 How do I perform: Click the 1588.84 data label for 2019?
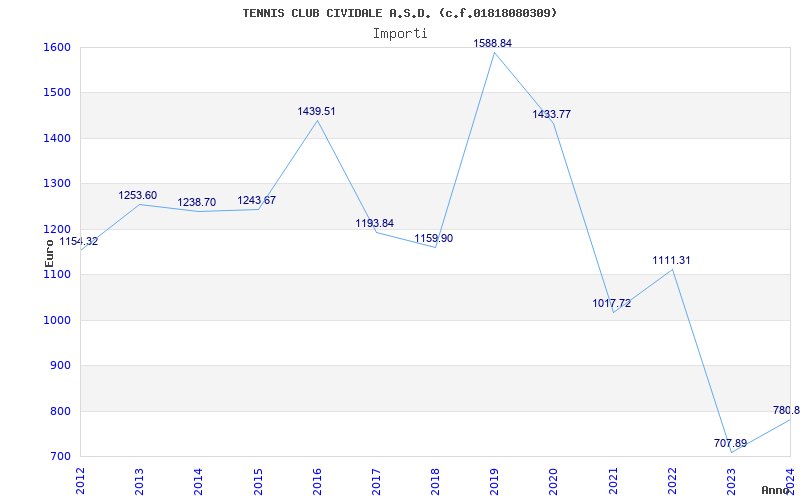pyautogui.click(x=493, y=44)
